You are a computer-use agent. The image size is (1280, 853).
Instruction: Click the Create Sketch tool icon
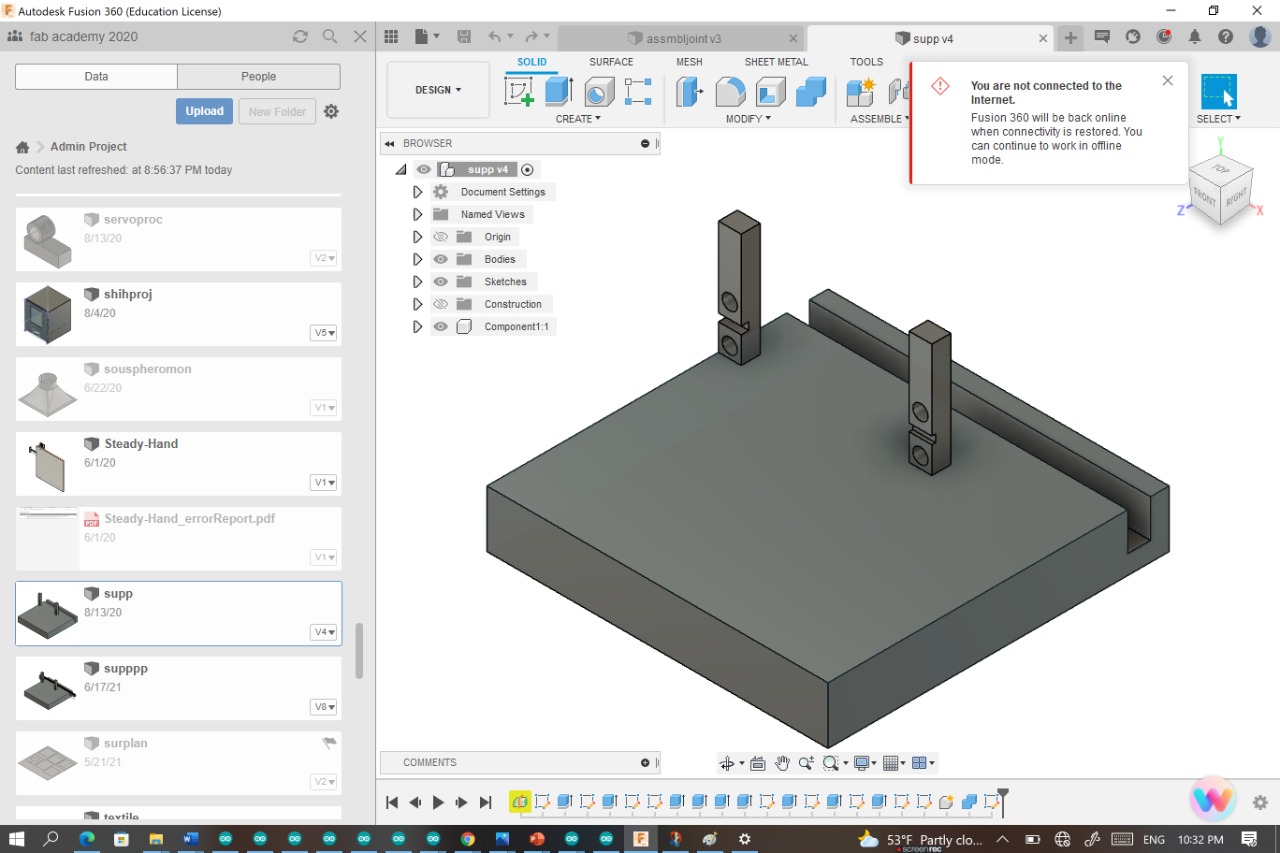[x=519, y=92]
